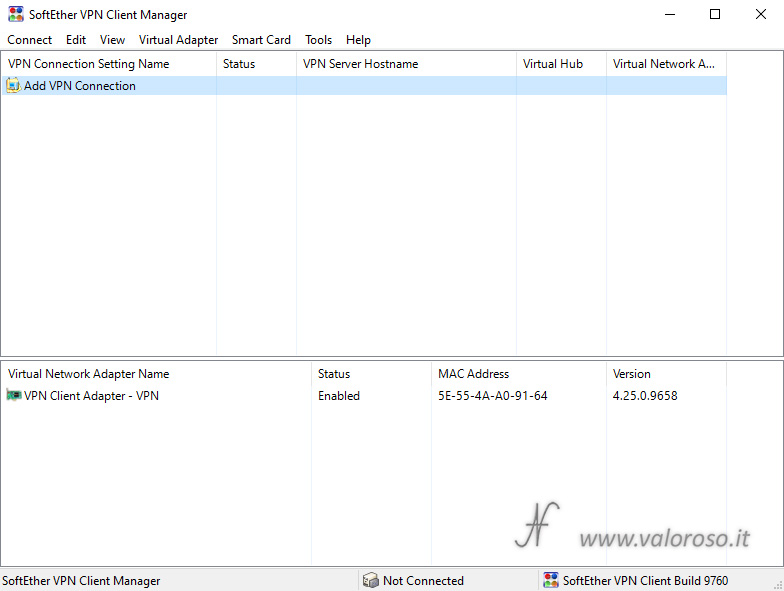
Task: Maximize the VPN Client Manager window
Action: [x=715, y=14]
